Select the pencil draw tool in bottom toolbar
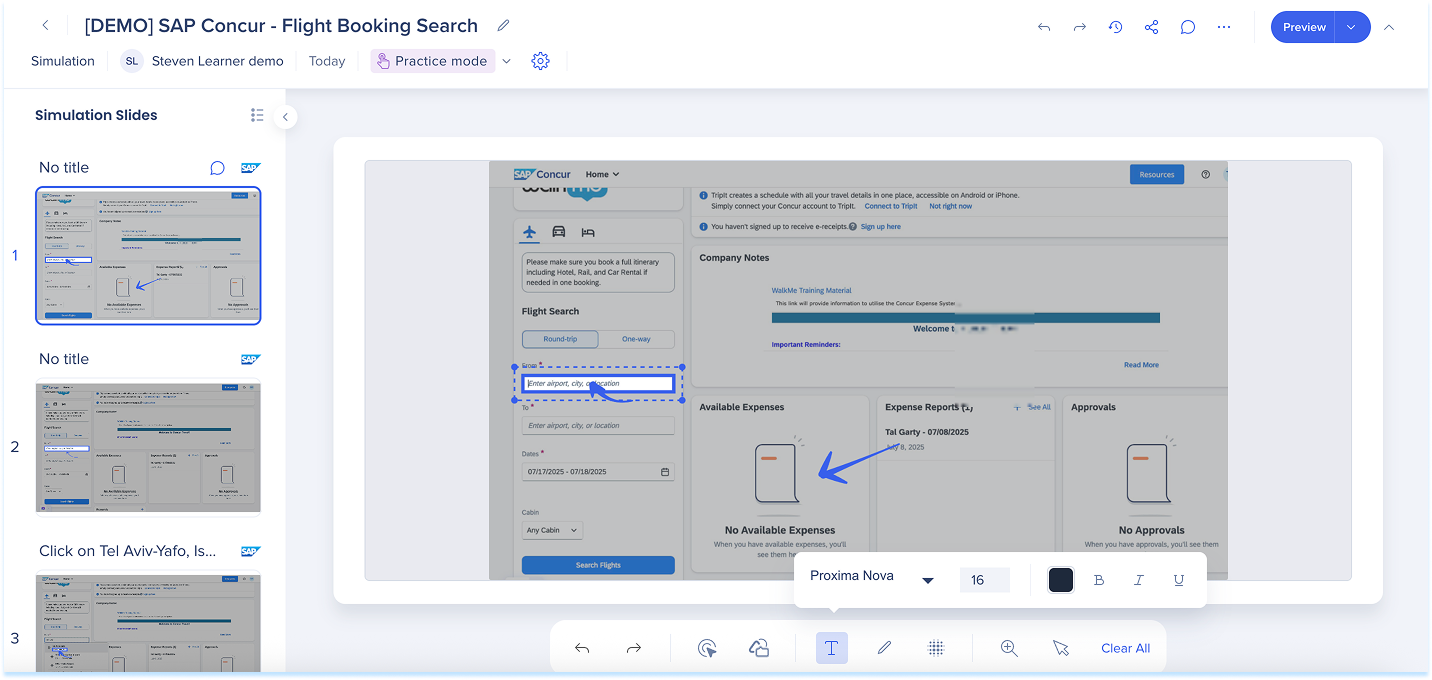Viewport: 1432px width, 680px height. pos(884,648)
